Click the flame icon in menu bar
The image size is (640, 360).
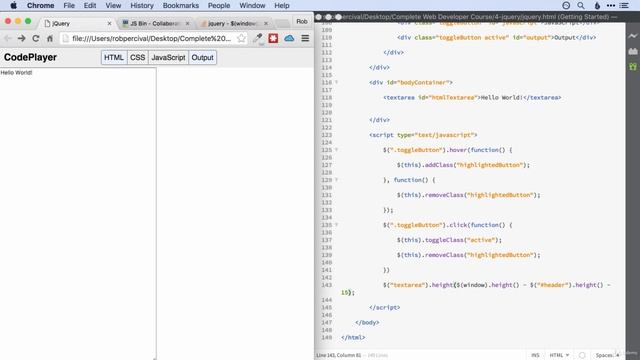click(597, 5)
